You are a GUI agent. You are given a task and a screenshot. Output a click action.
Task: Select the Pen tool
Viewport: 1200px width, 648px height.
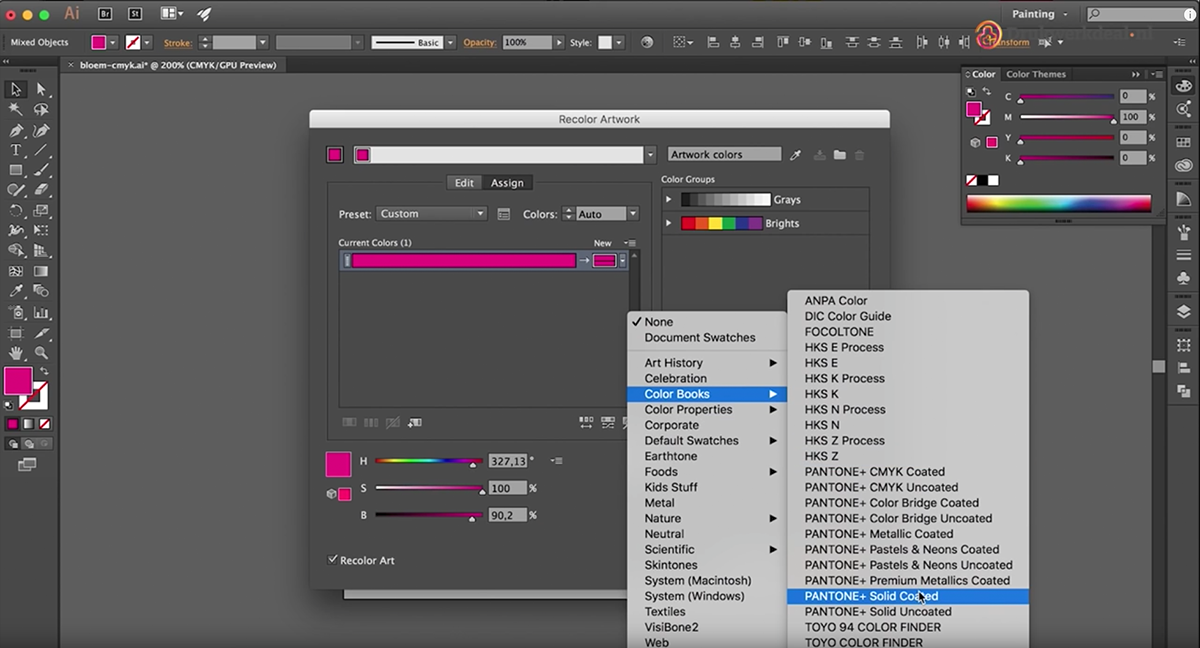(16, 130)
